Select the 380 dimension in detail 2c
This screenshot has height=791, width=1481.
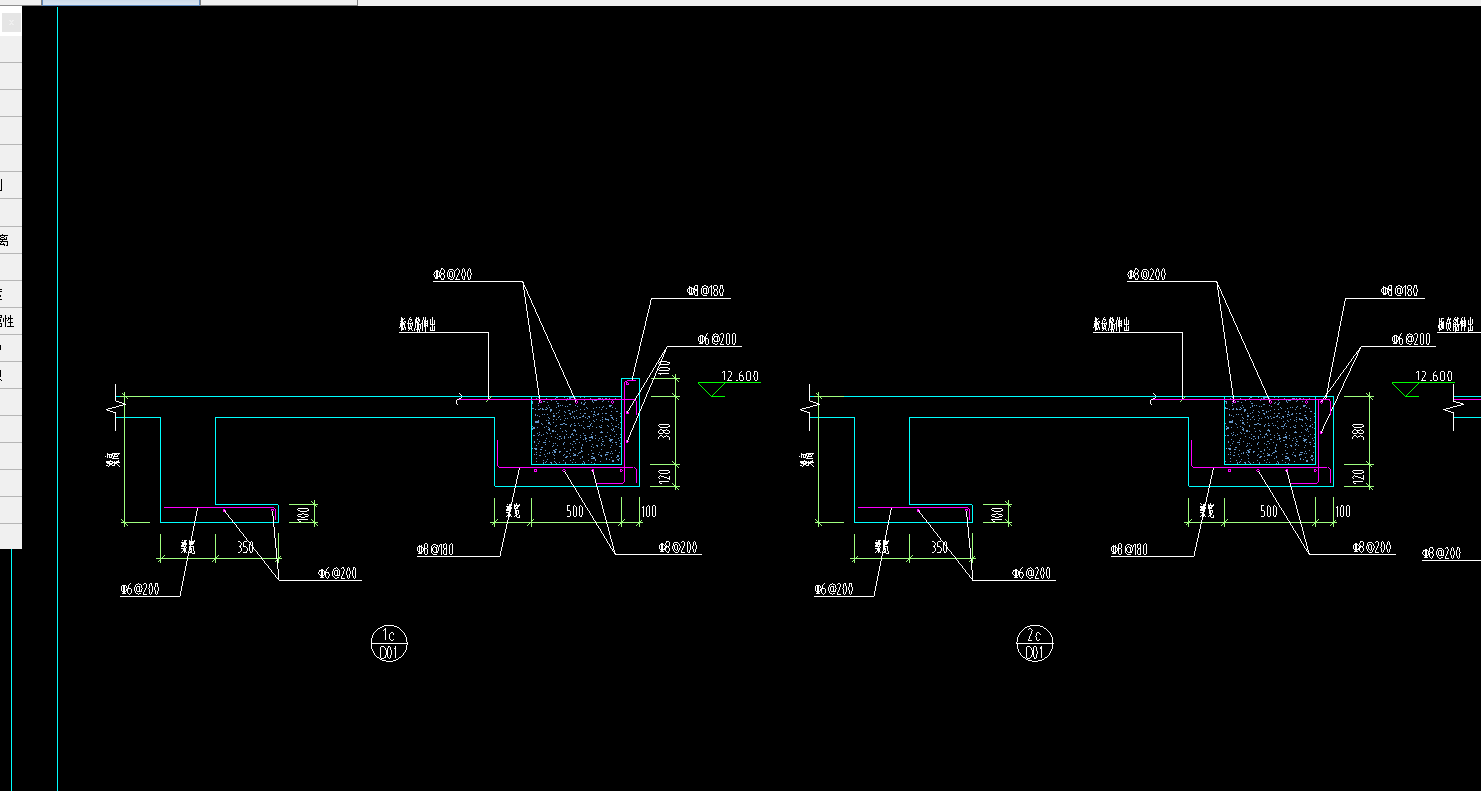click(x=1358, y=431)
